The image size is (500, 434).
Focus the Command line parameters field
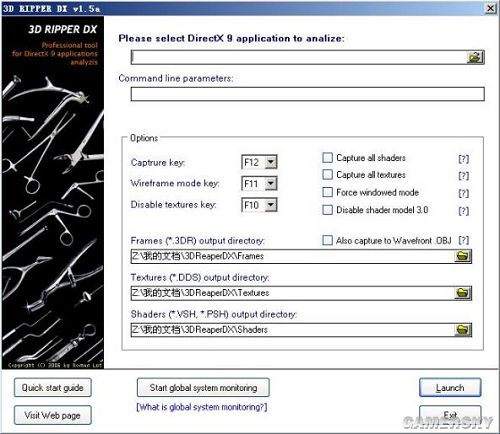(307, 94)
